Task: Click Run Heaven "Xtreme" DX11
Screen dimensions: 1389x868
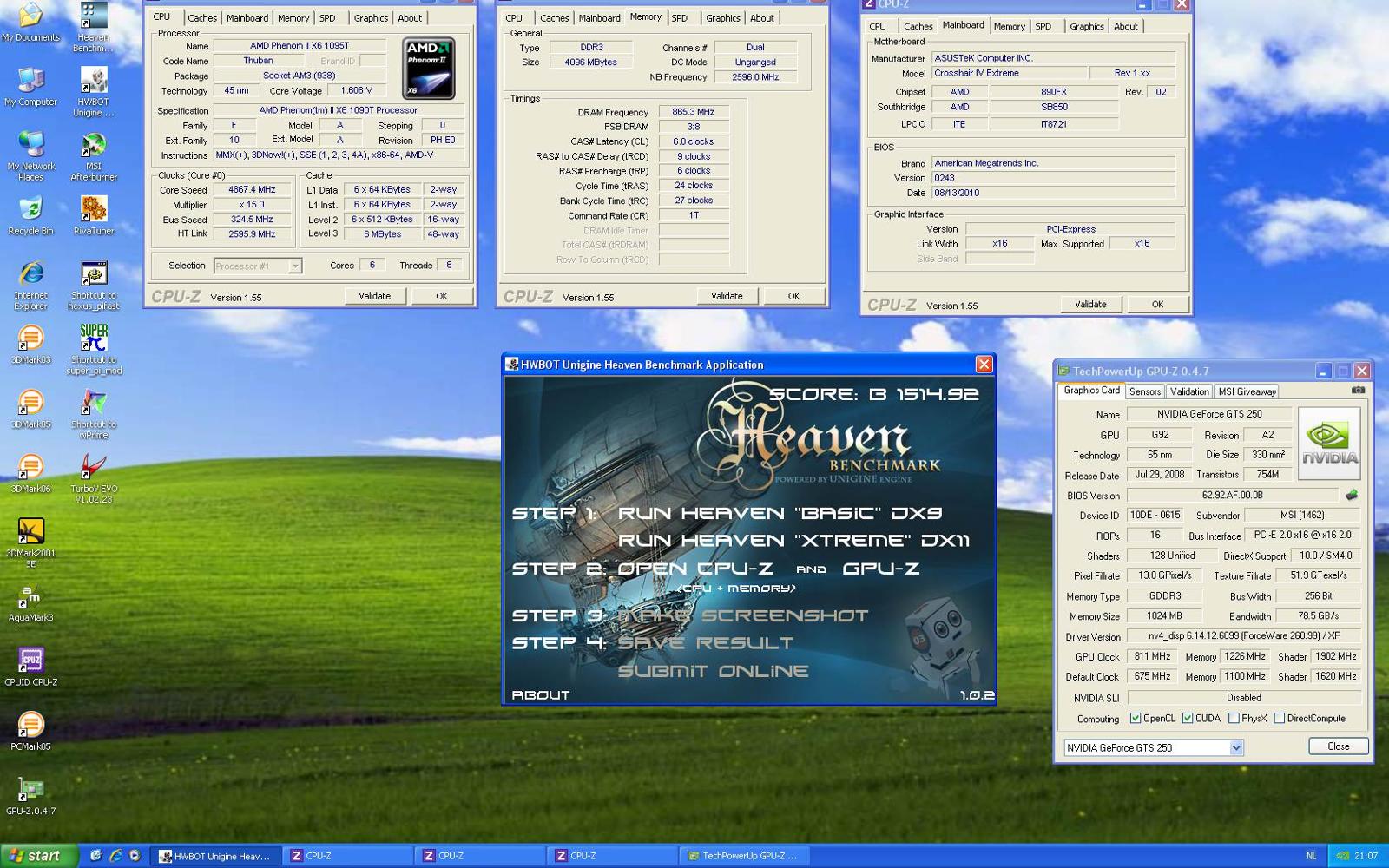Action: click(793, 541)
